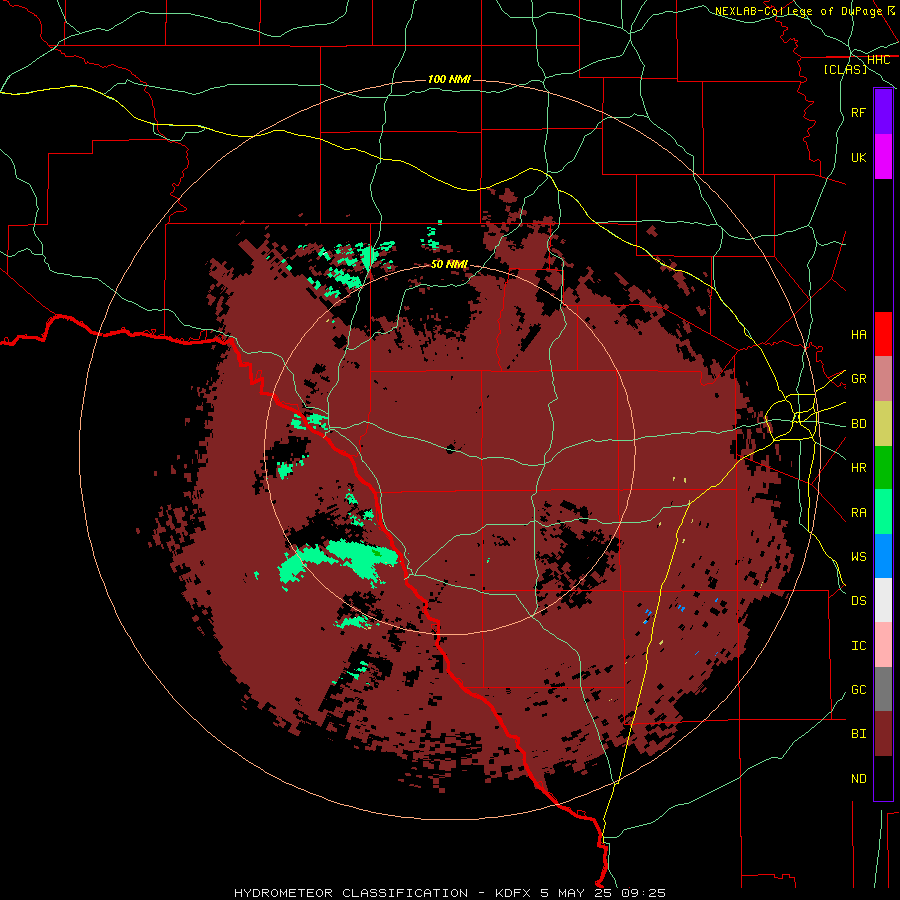Image resolution: width=900 pixels, height=900 pixels.
Task: Click the RA legend label
Action: pos(859,513)
